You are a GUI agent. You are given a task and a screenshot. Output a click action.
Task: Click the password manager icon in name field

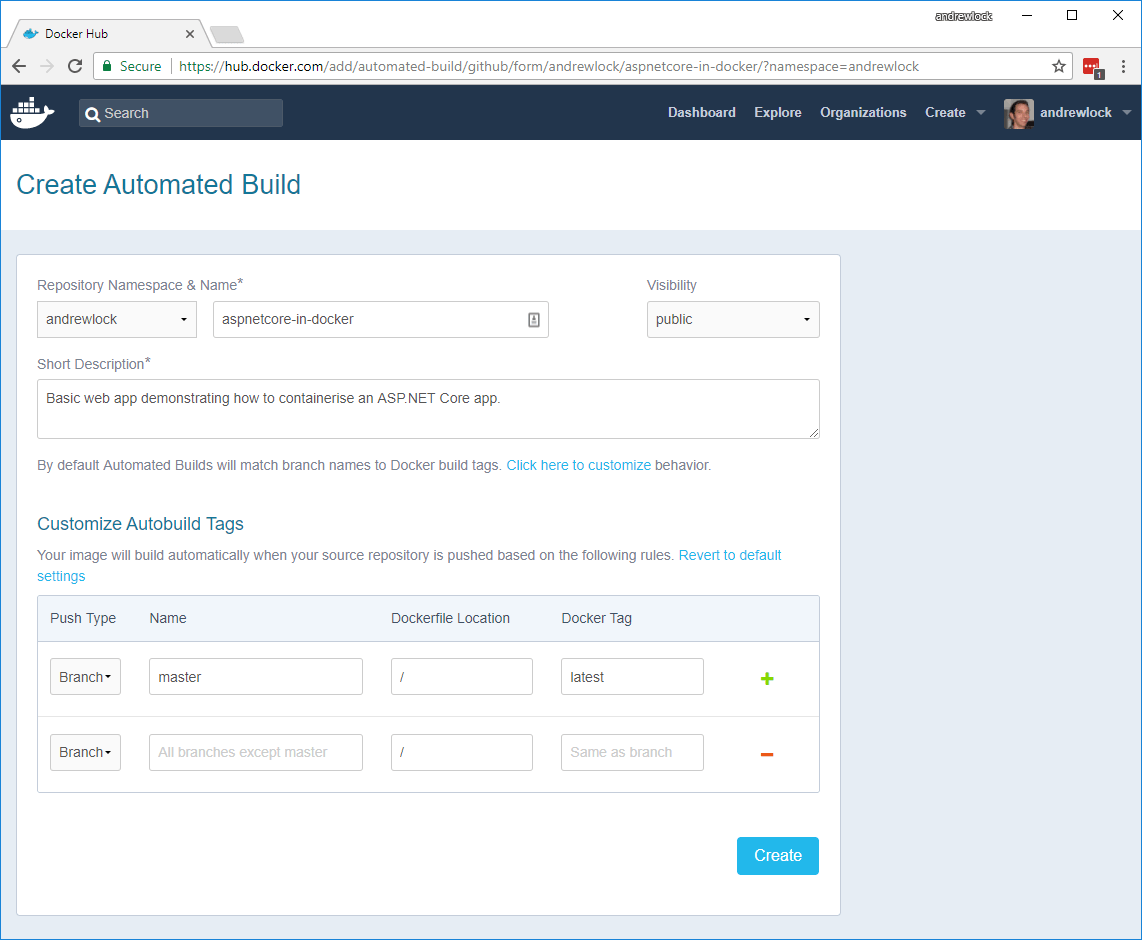tap(534, 320)
